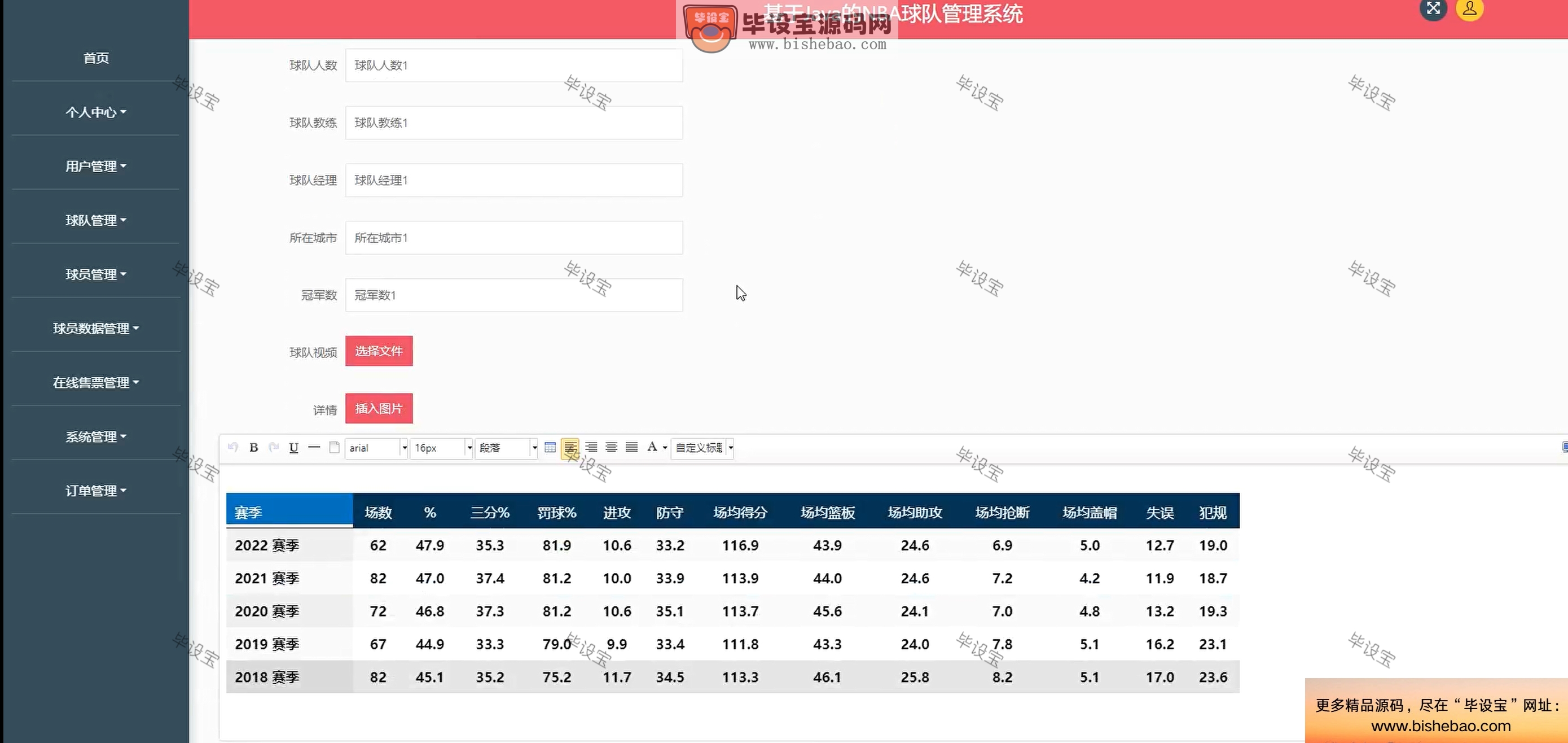Click the 球队人数 input field
1568x743 pixels.
click(514, 65)
